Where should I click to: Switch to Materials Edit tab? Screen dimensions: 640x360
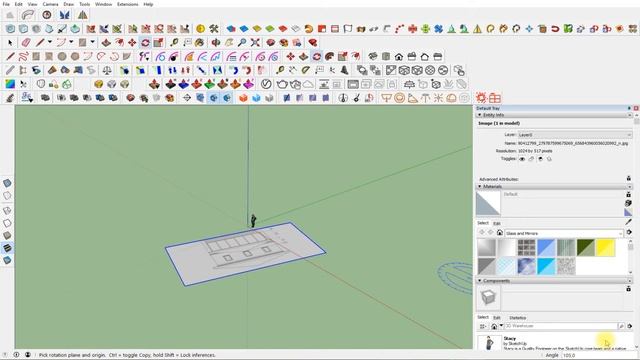point(497,223)
